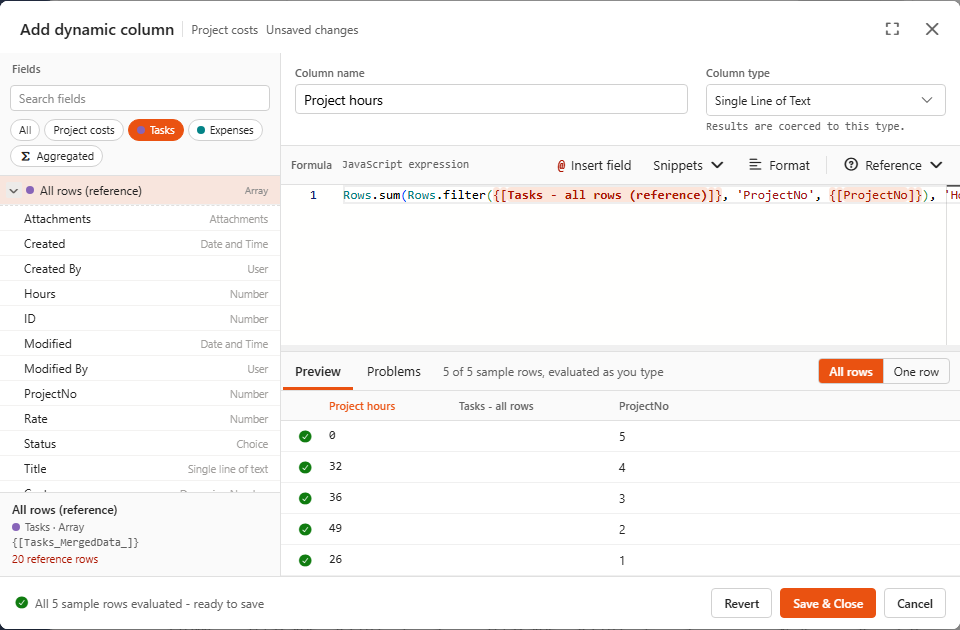Open the Preview tab
This screenshot has height=630, width=960.
(318, 372)
